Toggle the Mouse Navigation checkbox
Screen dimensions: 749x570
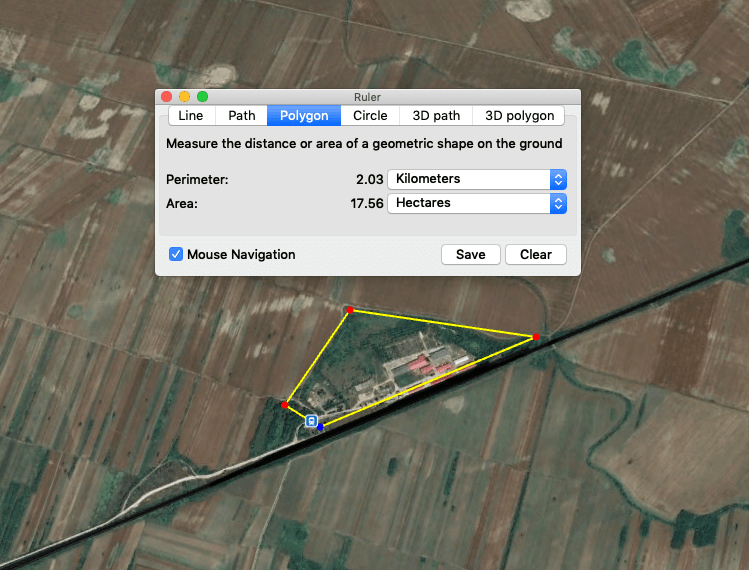[x=176, y=254]
